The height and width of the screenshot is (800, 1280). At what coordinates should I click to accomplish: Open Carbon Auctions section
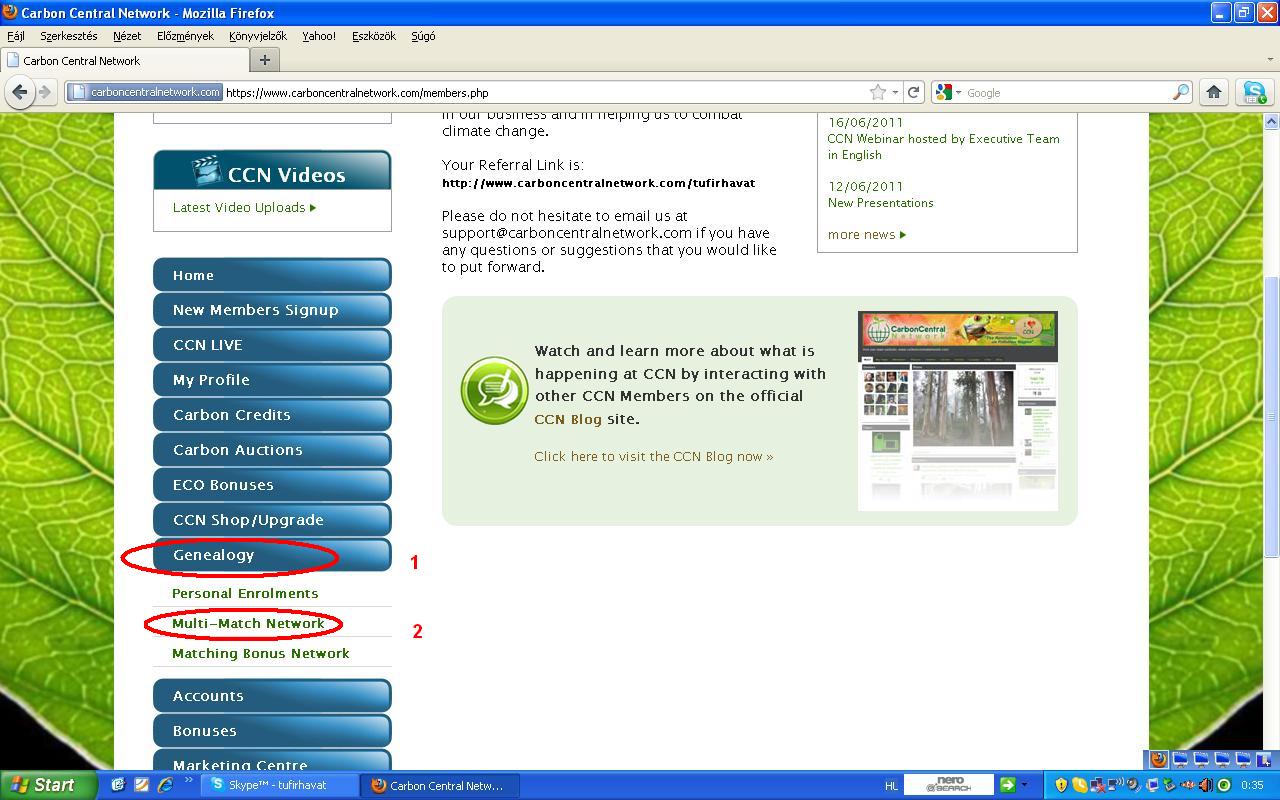point(272,450)
